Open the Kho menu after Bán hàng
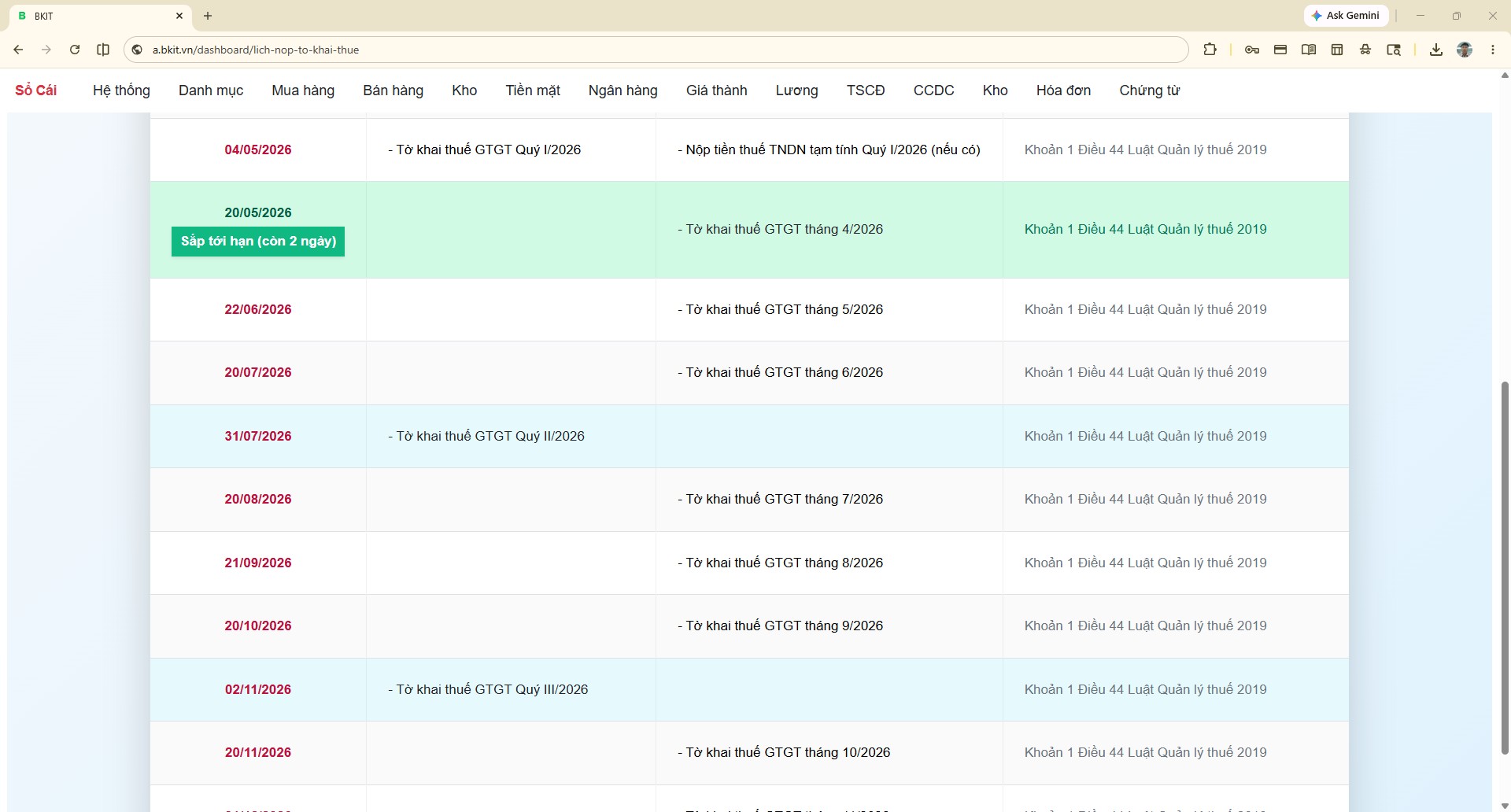The width and height of the screenshot is (1511, 812). pos(464,90)
